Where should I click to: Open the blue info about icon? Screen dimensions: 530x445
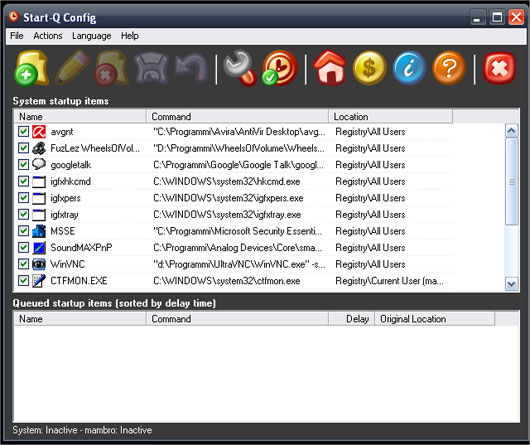click(409, 68)
